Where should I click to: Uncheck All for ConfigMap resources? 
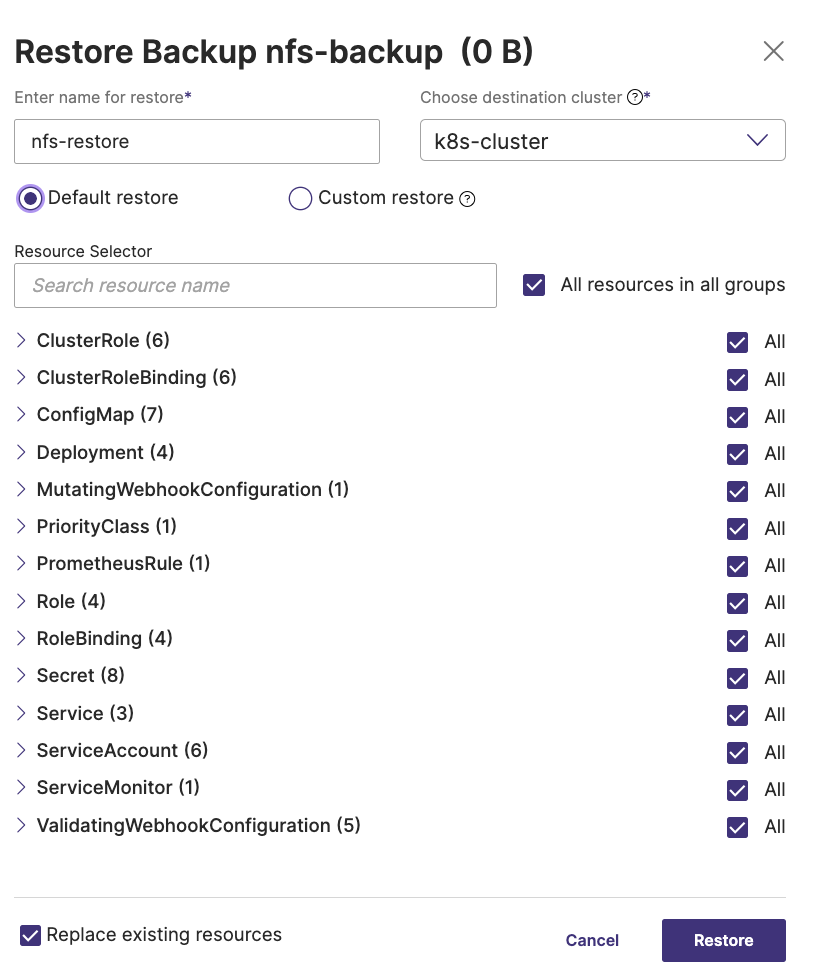[738, 417]
